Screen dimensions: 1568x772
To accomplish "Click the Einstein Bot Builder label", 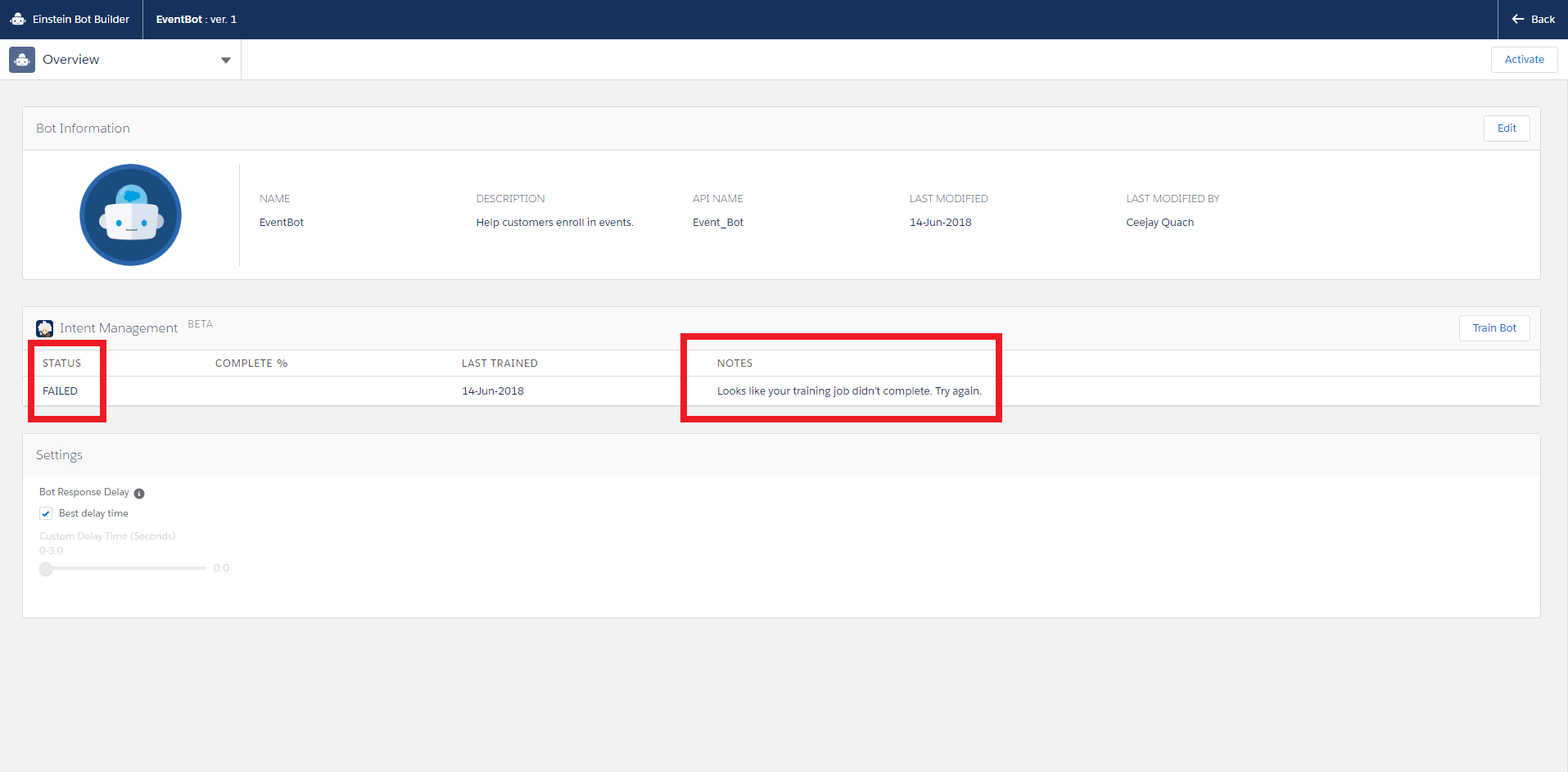I will (x=81, y=19).
